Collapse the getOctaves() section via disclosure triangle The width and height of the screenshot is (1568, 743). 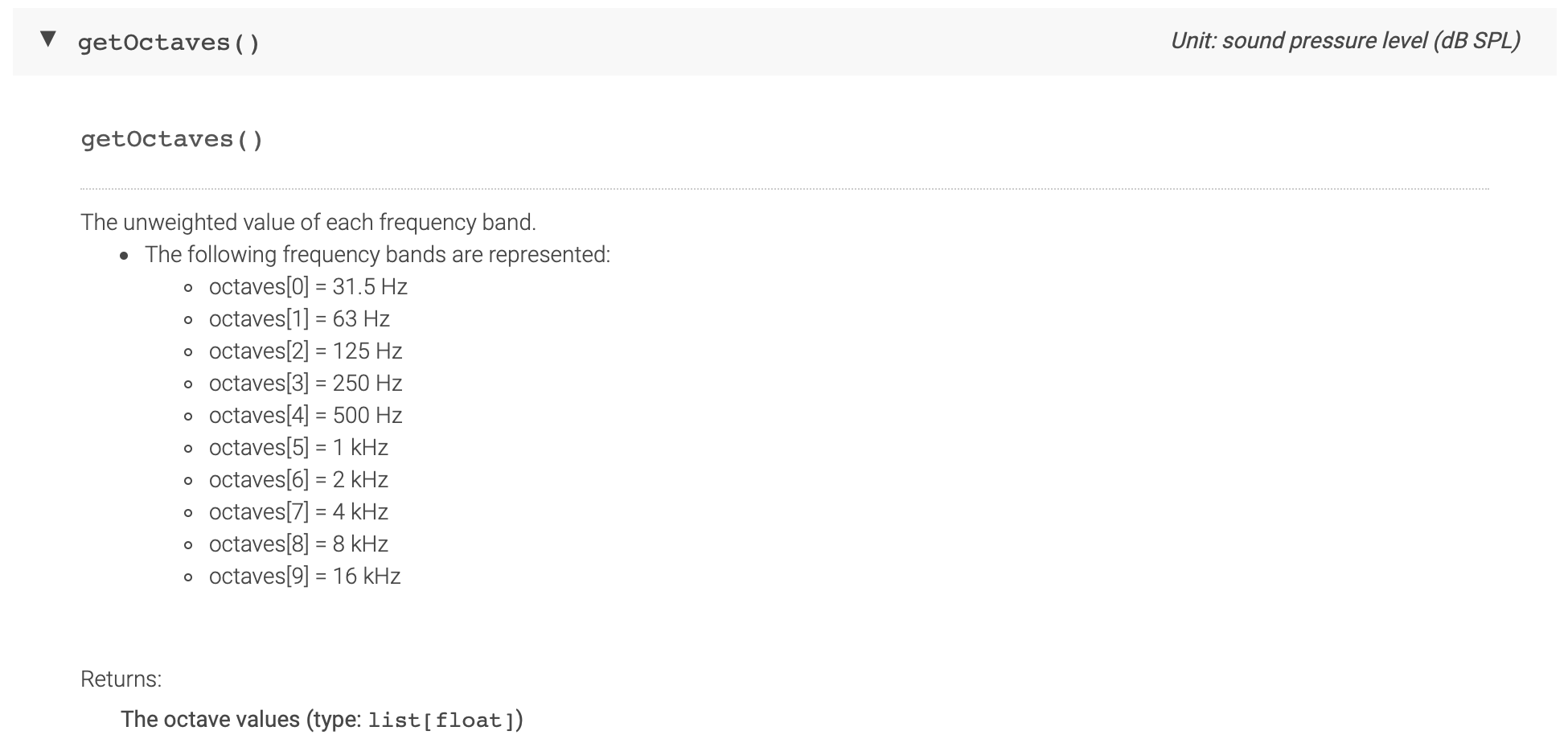[48, 42]
